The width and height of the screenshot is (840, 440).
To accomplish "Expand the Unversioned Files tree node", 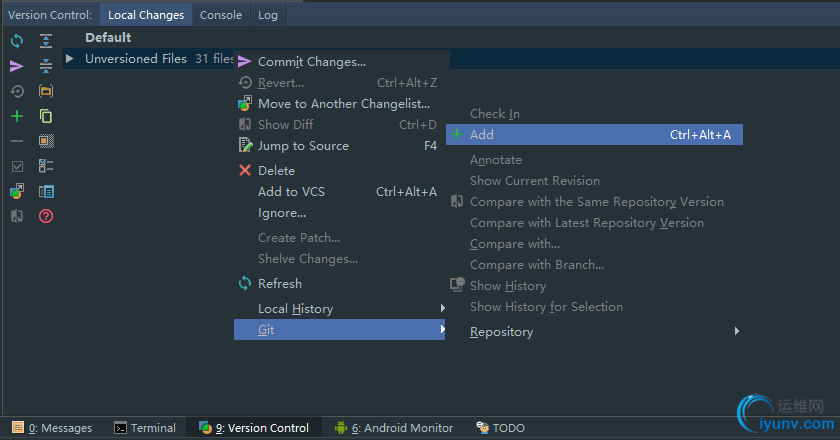I will tap(70, 59).
